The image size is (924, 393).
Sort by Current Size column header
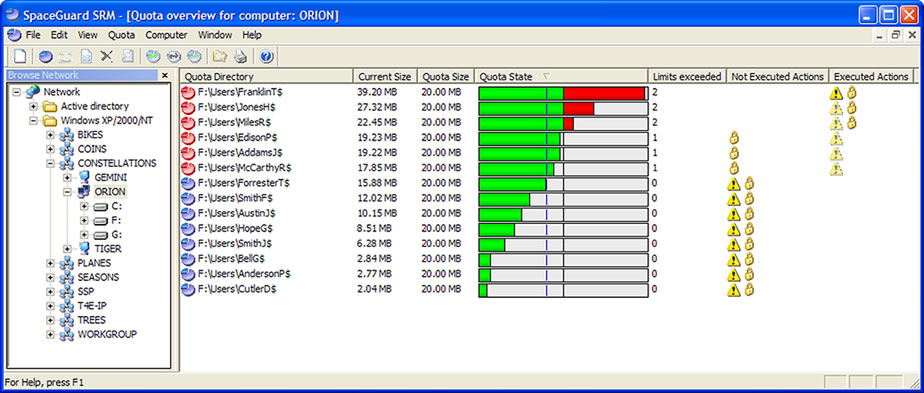tap(385, 77)
